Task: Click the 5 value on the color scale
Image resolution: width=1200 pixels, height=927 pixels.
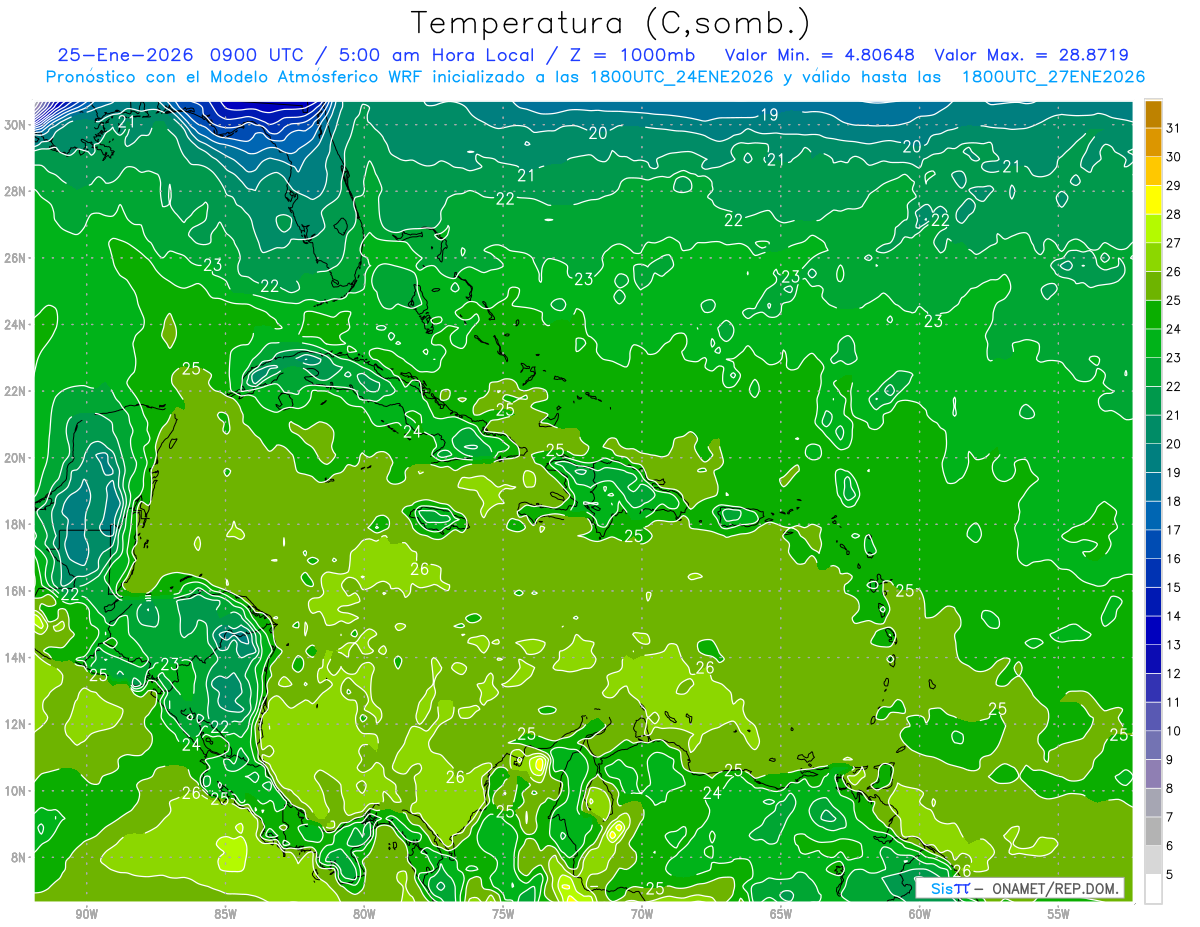Action: coord(1170,874)
